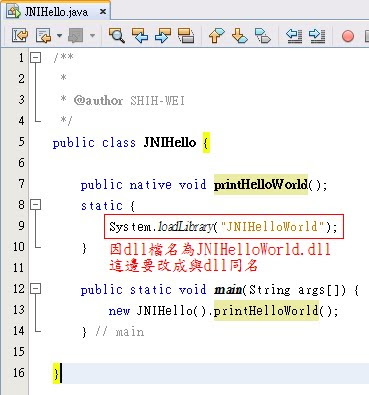Click Find Next Occurrence icon
The width and height of the screenshot is (369, 395).
coord(163,35)
